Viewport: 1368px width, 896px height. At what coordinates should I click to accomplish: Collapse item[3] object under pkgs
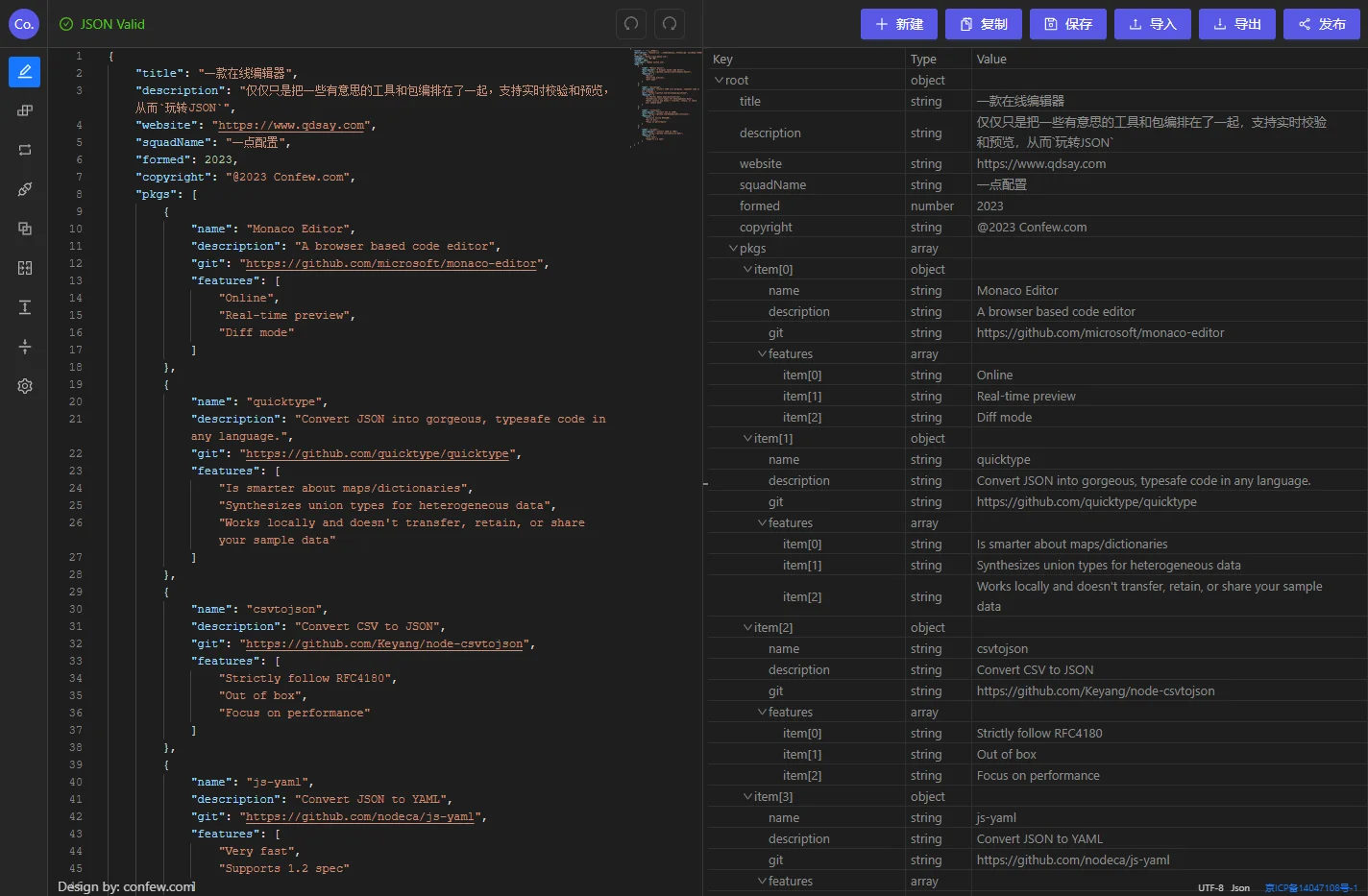(748, 796)
